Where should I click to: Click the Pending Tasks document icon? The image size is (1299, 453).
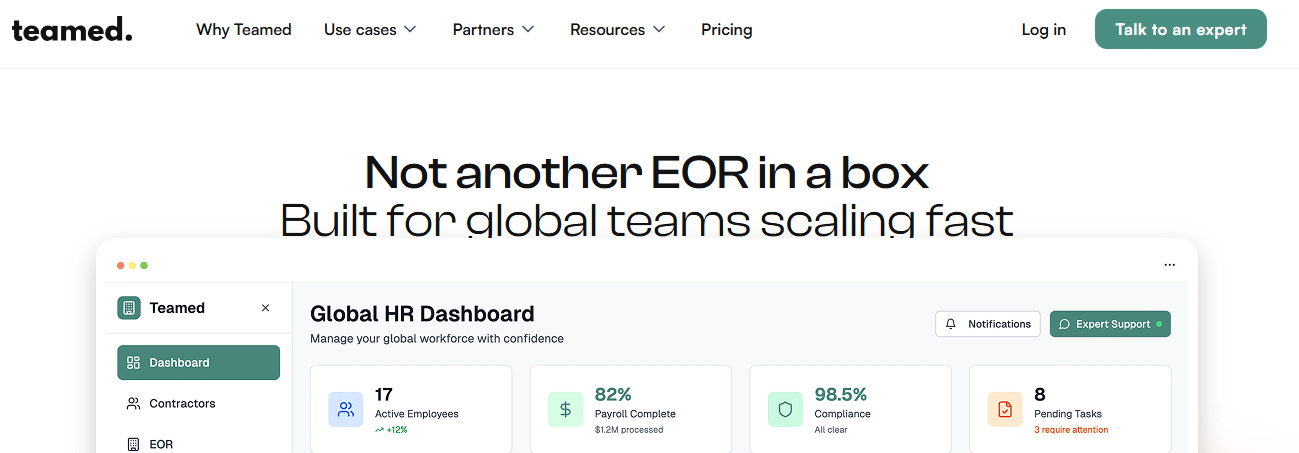pos(1005,409)
